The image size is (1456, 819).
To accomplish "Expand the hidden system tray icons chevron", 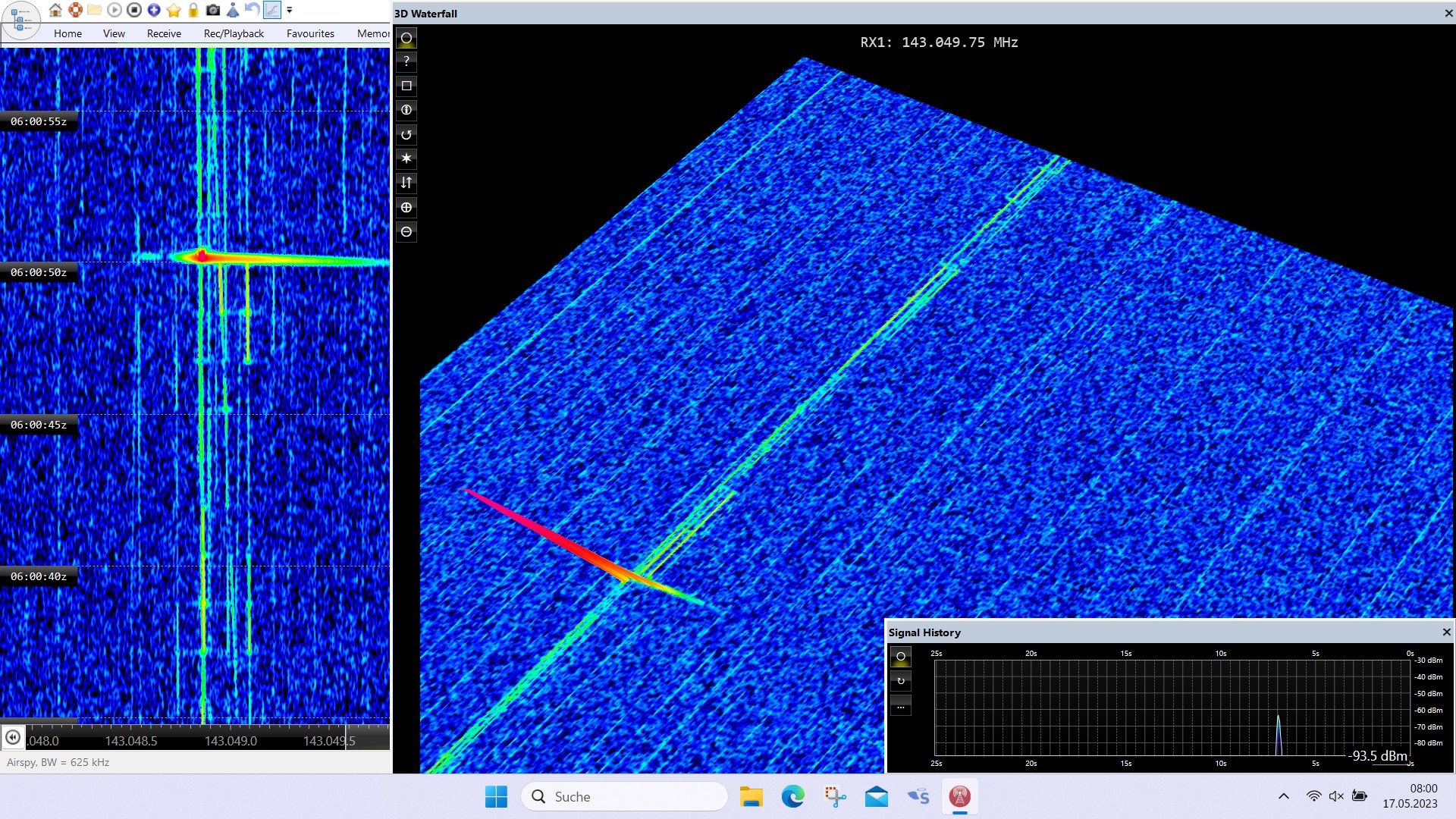I will click(x=1284, y=796).
